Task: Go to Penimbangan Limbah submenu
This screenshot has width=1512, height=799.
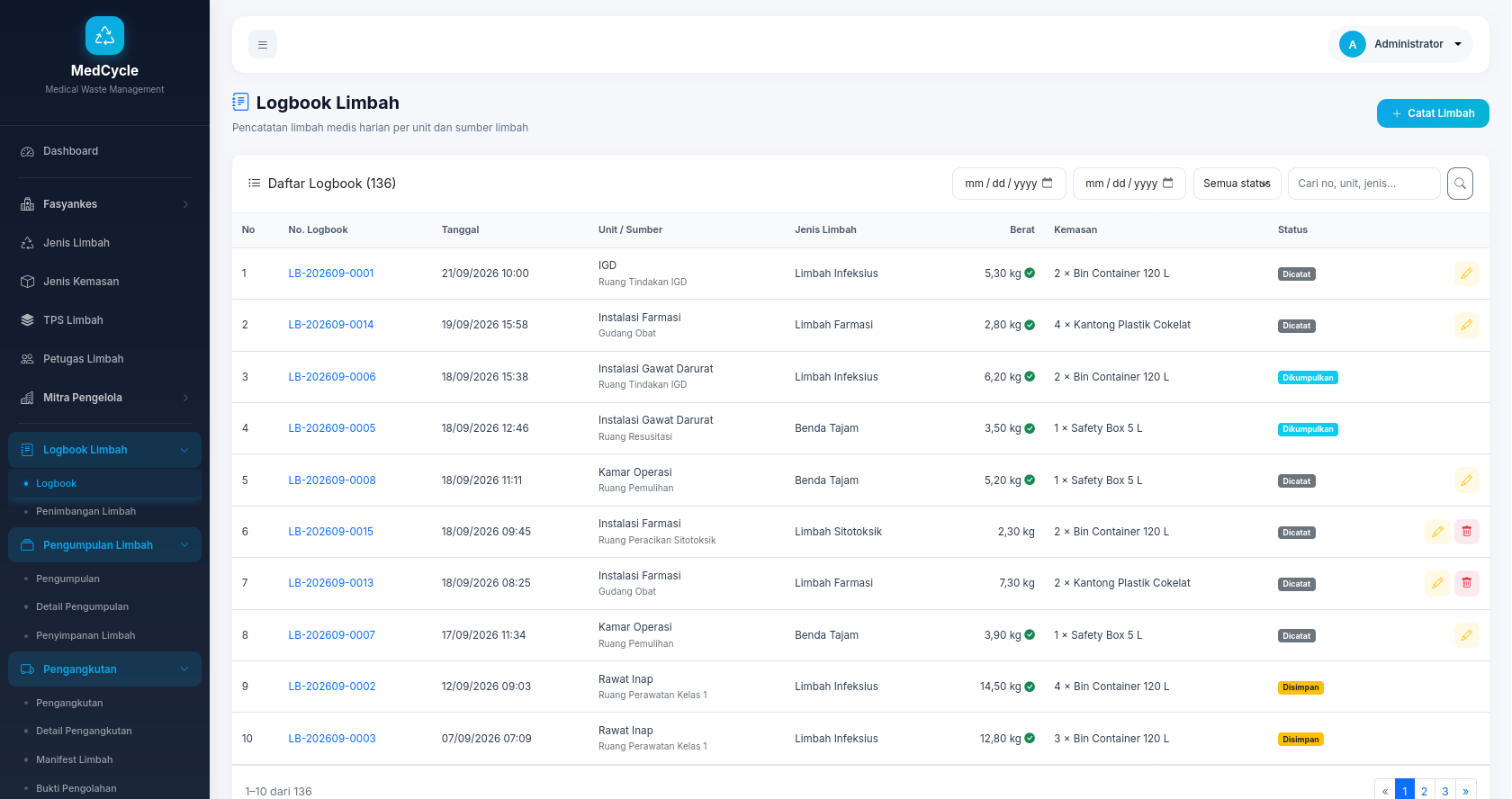Action: click(x=85, y=511)
